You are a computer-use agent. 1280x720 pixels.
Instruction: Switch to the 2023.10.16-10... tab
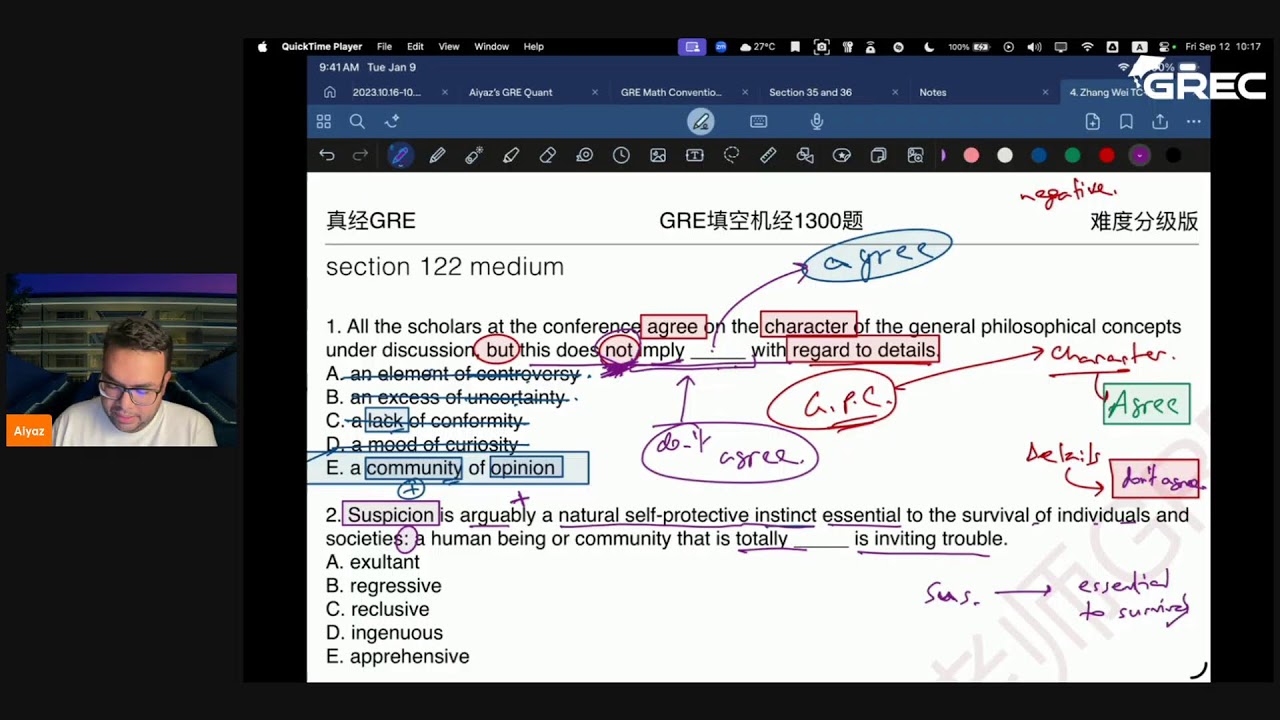click(387, 92)
